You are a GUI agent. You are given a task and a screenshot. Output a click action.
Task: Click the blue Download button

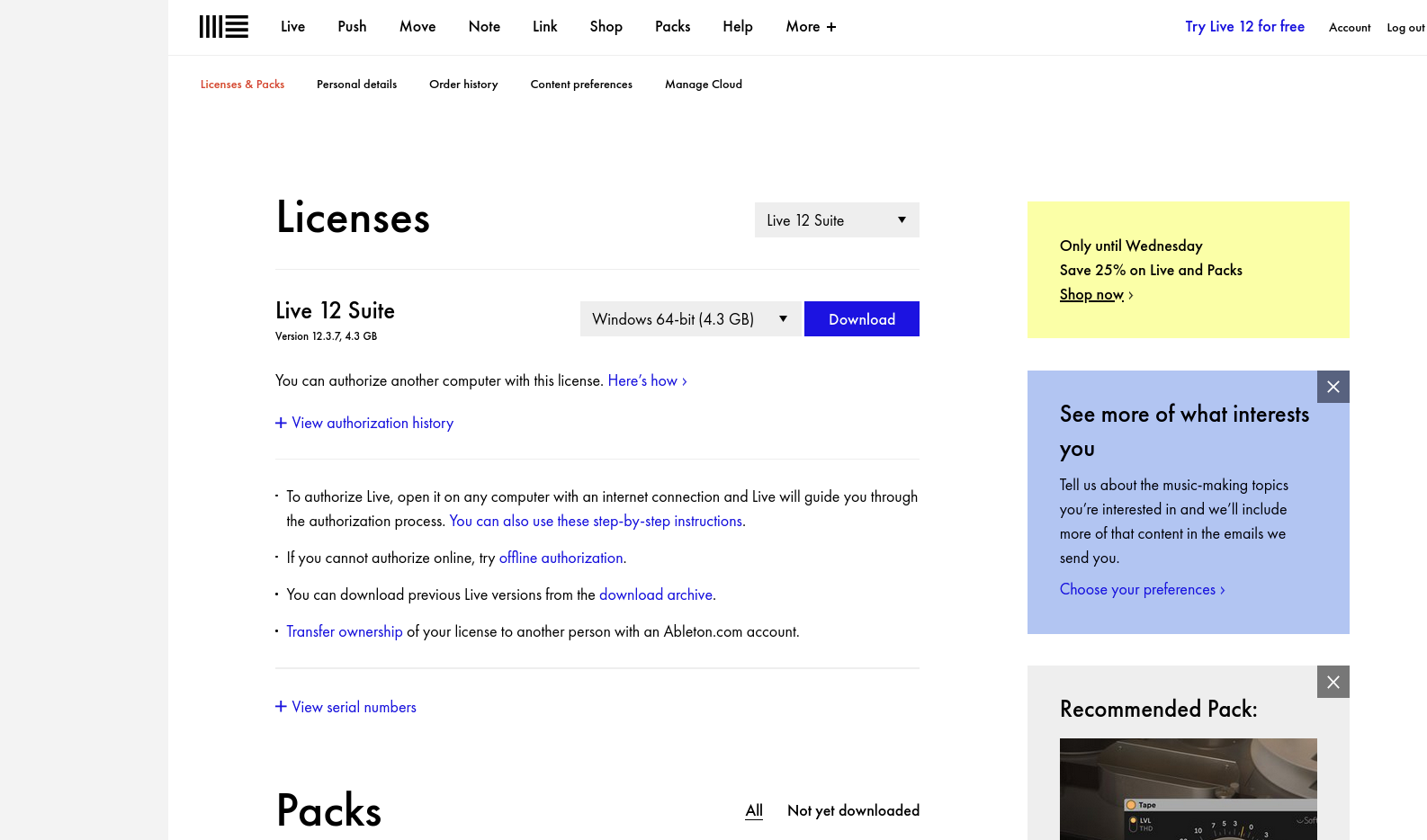(x=861, y=319)
